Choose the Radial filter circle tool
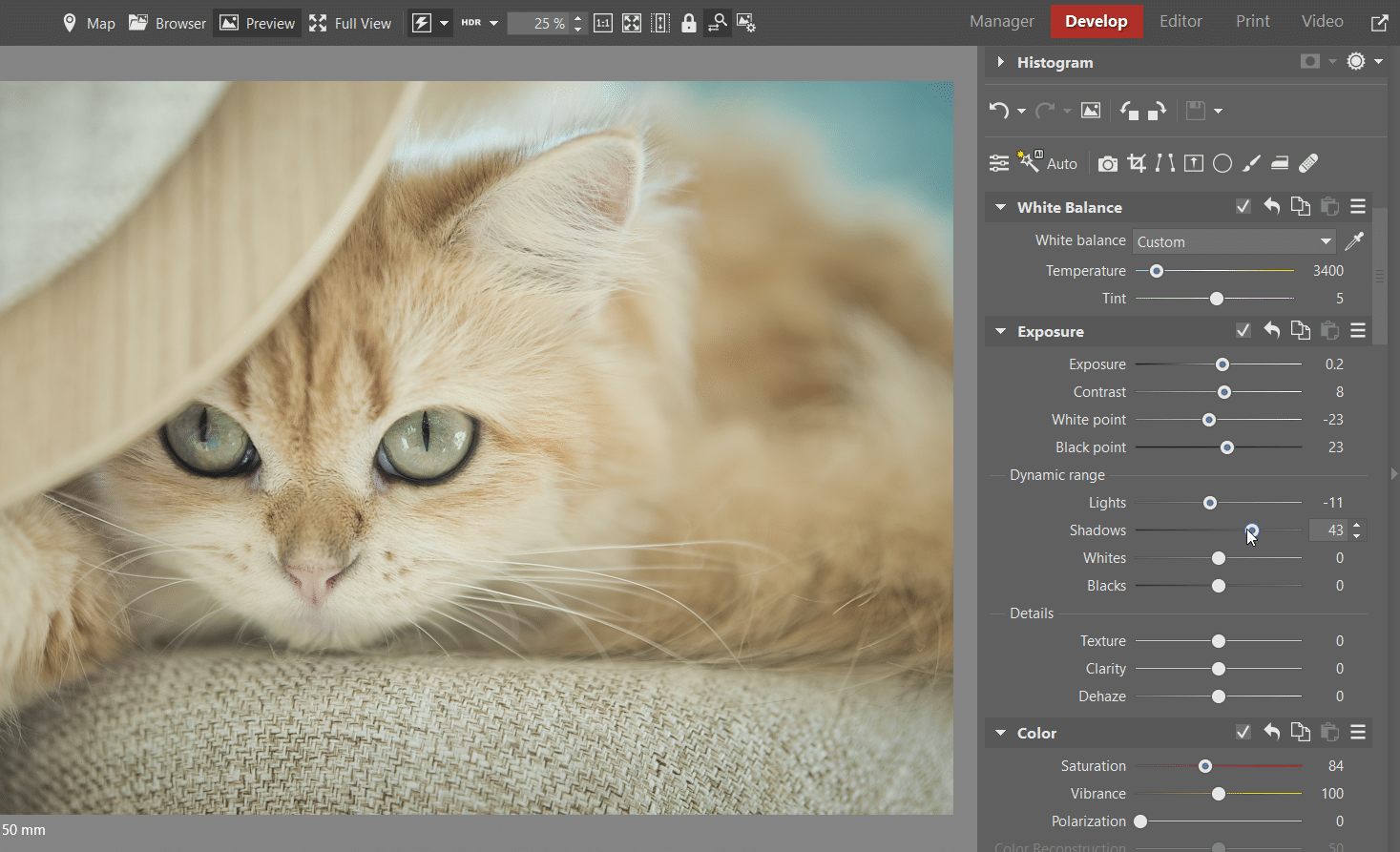The height and width of the screenshot is (852, 1400). (1222, 163)
